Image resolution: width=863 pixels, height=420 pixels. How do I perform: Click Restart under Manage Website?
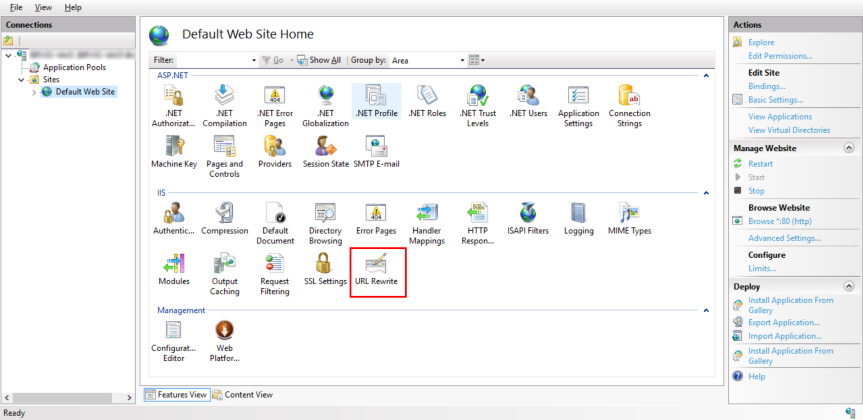point(761,164)
